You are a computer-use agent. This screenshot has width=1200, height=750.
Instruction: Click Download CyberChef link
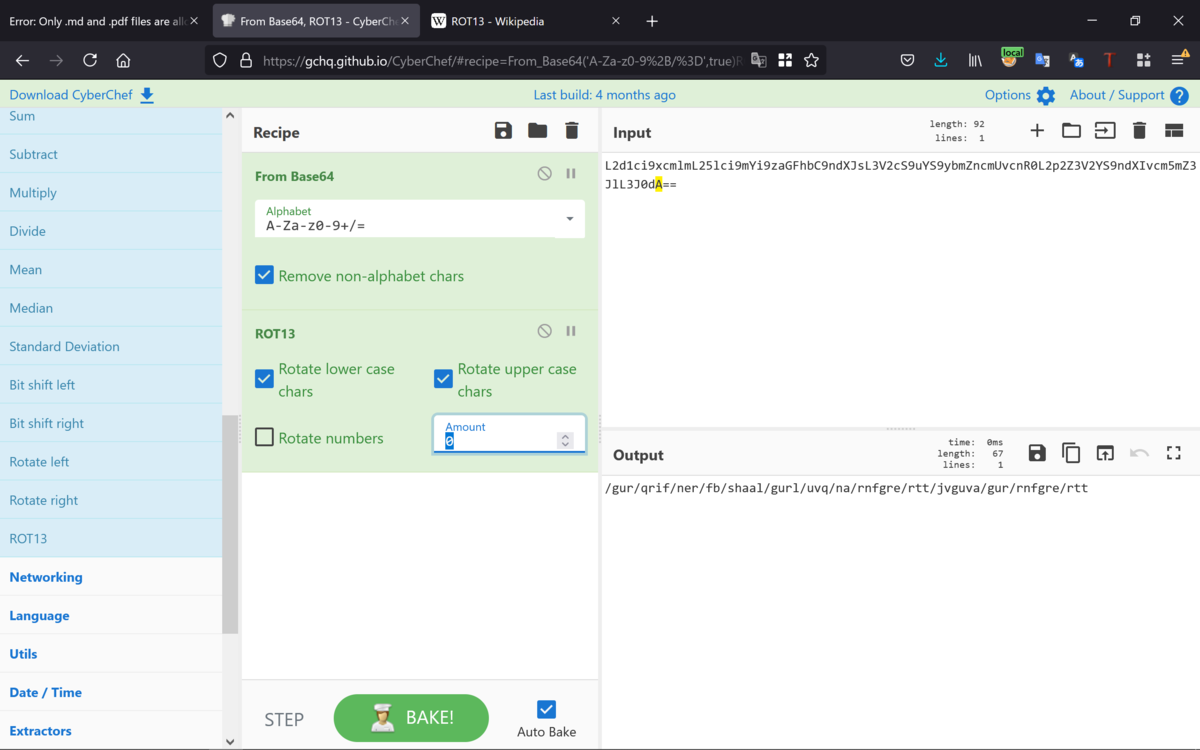pyautogui.click(x=70, y=95)
